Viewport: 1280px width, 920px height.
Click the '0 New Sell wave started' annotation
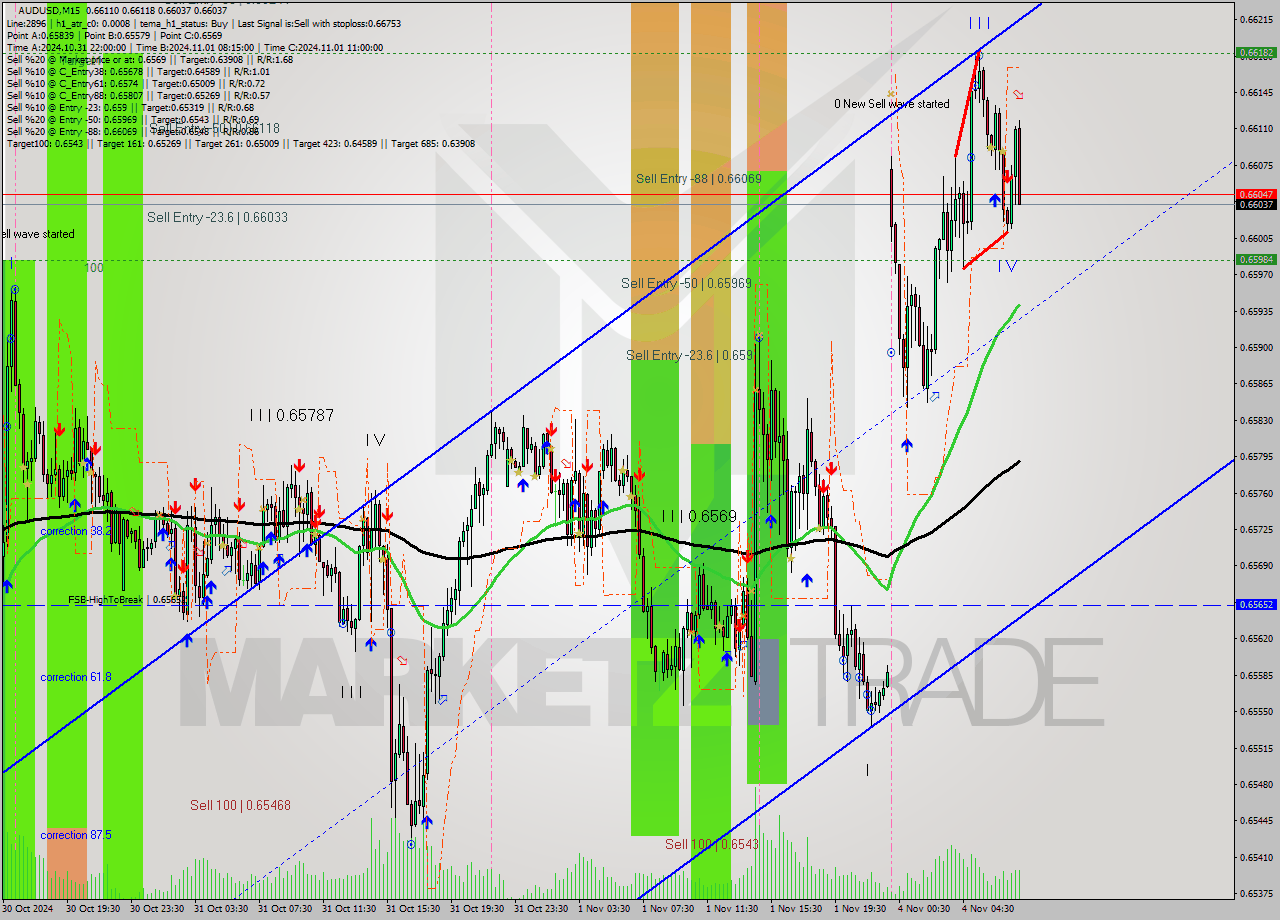click(892, 104)
